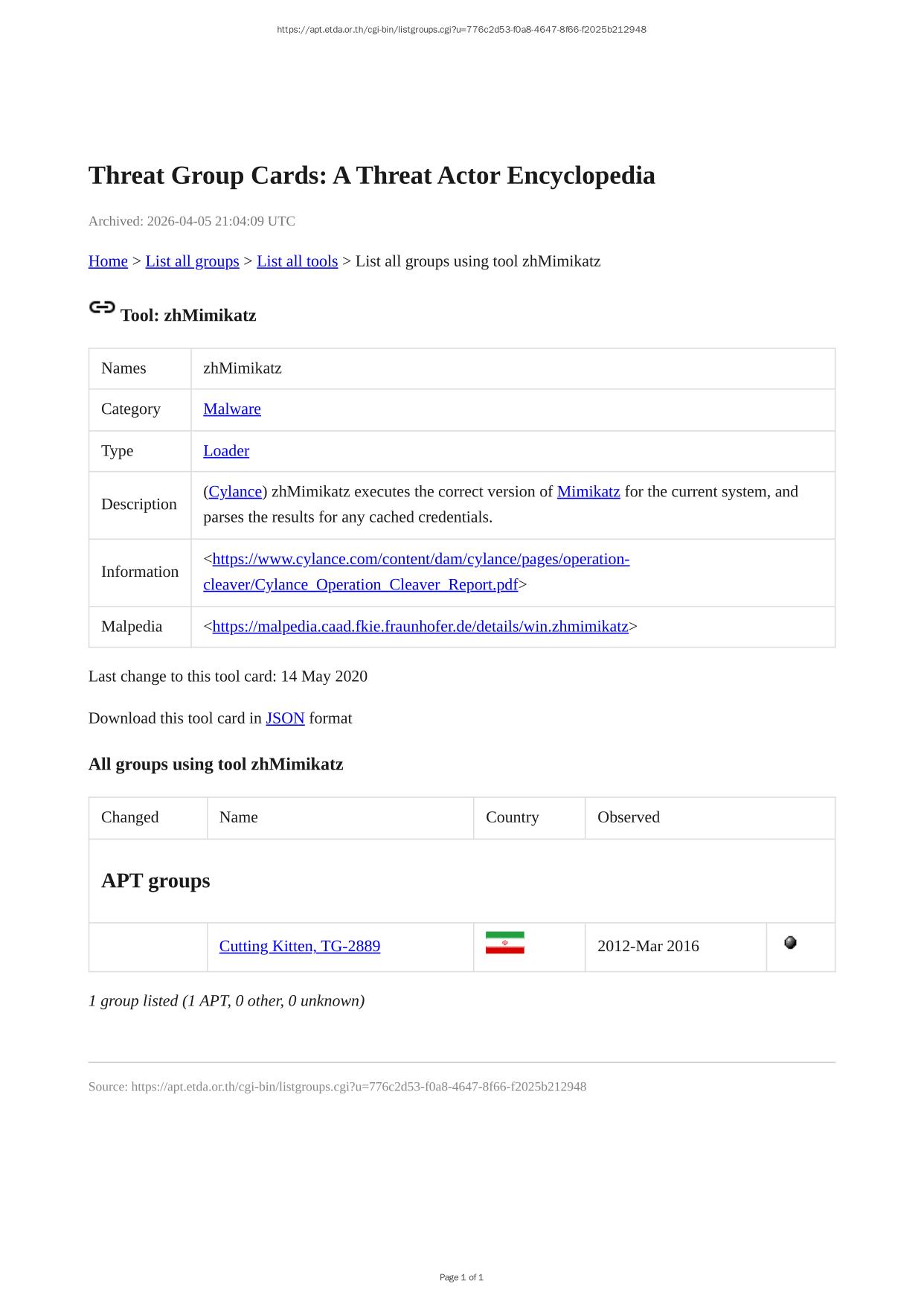The height and width of the screenshot is (1307, 924).
Task: Open the List all tools breadcrumb
Action: pyautogui.click(x=297, y=261)
